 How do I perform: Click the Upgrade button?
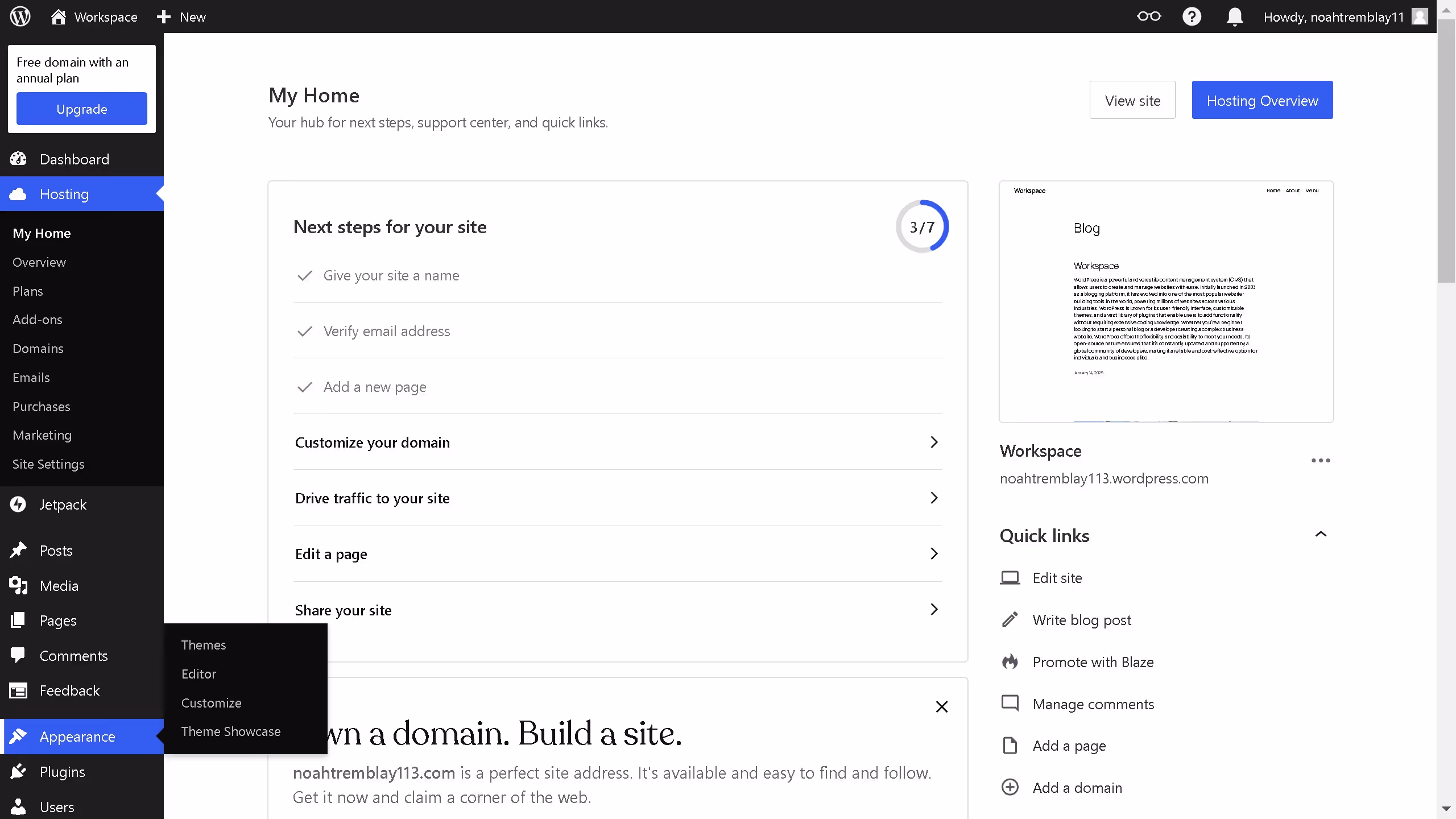click(x=82, y=109)
